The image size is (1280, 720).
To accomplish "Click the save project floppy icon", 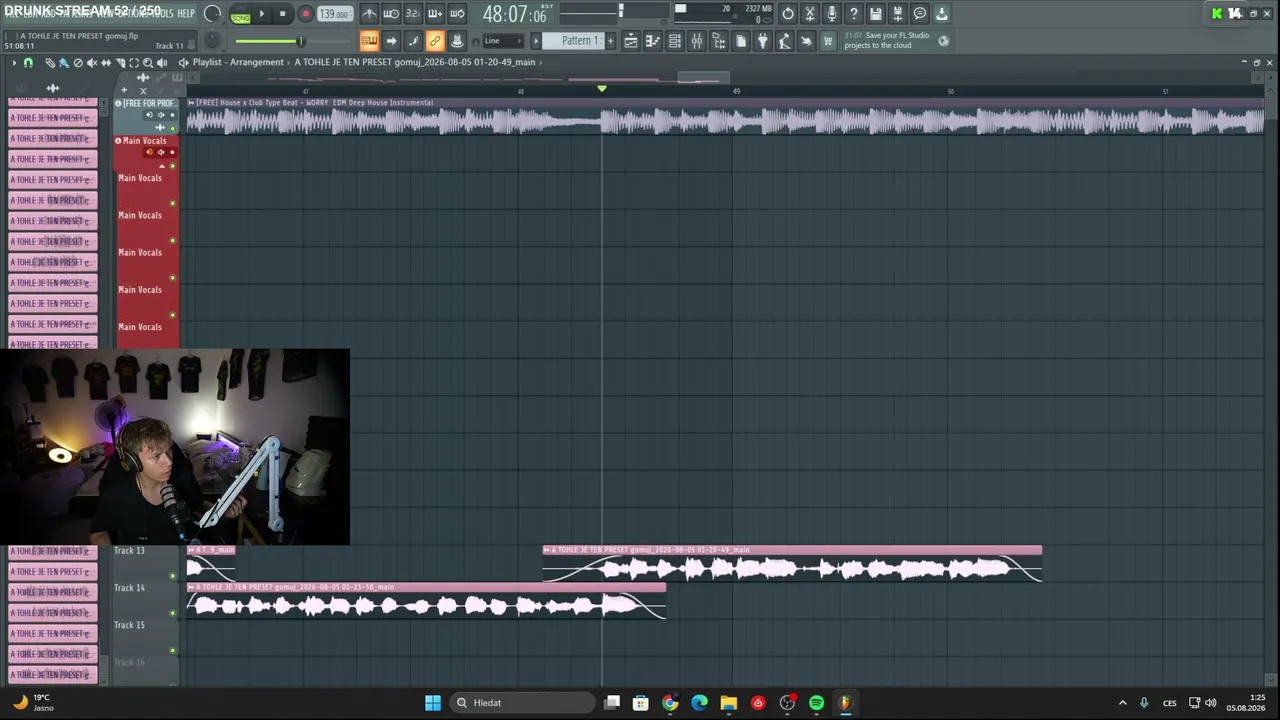I will click(x=876, y=14).
